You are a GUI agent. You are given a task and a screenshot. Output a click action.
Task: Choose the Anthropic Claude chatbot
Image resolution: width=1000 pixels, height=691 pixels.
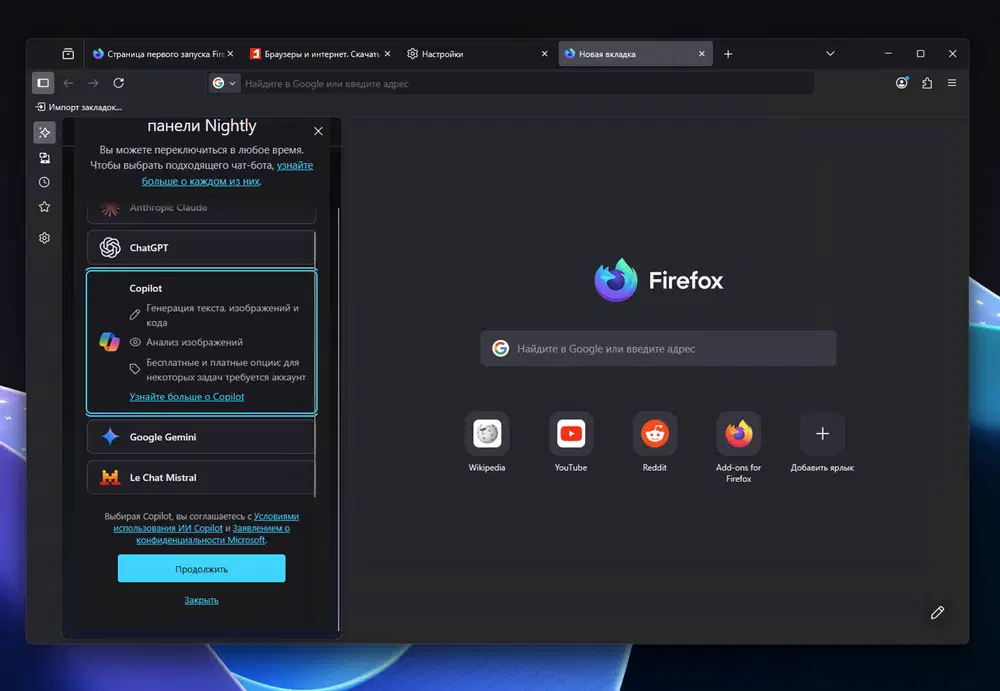click(201, 211)
